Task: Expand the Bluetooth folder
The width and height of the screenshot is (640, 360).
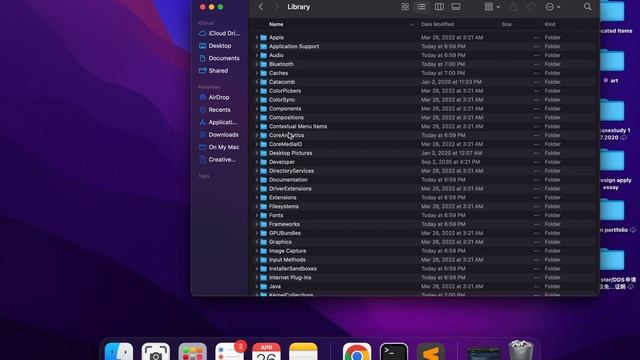Action: pyautogui.click(x=257, y=64)
